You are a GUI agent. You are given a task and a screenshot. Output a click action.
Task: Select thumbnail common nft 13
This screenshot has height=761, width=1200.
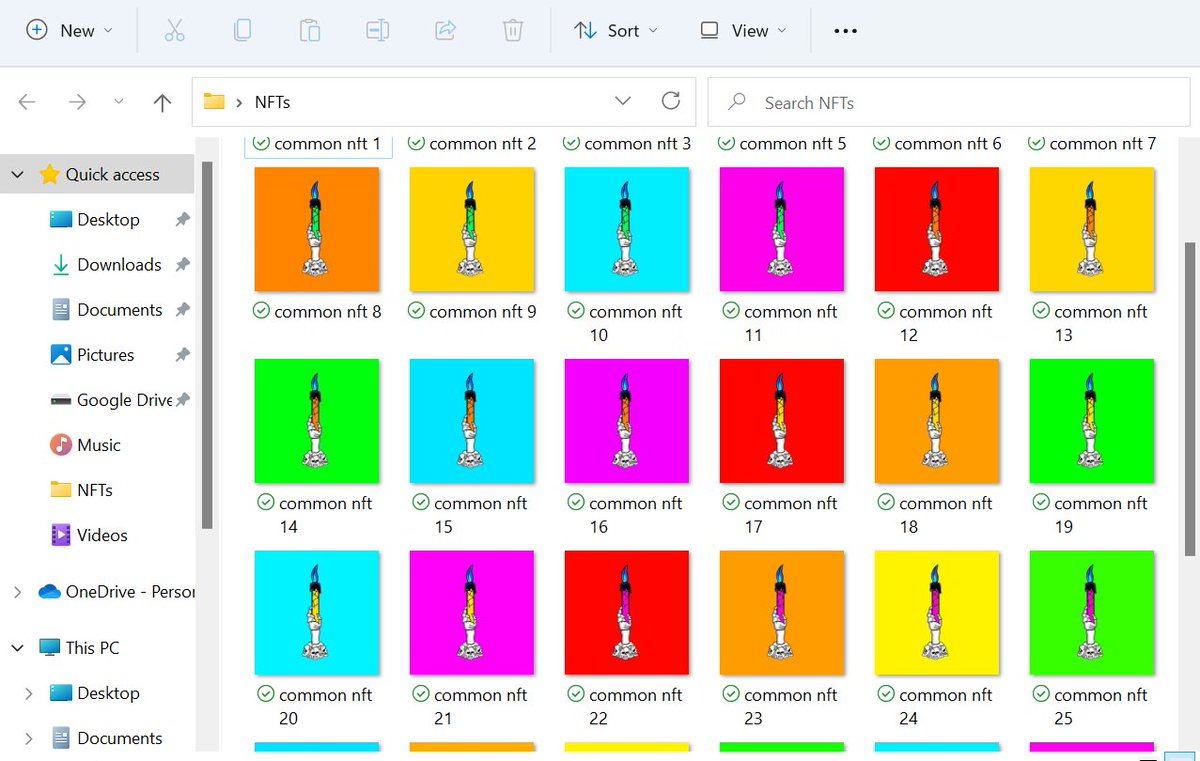click(x=1092, y=229)
